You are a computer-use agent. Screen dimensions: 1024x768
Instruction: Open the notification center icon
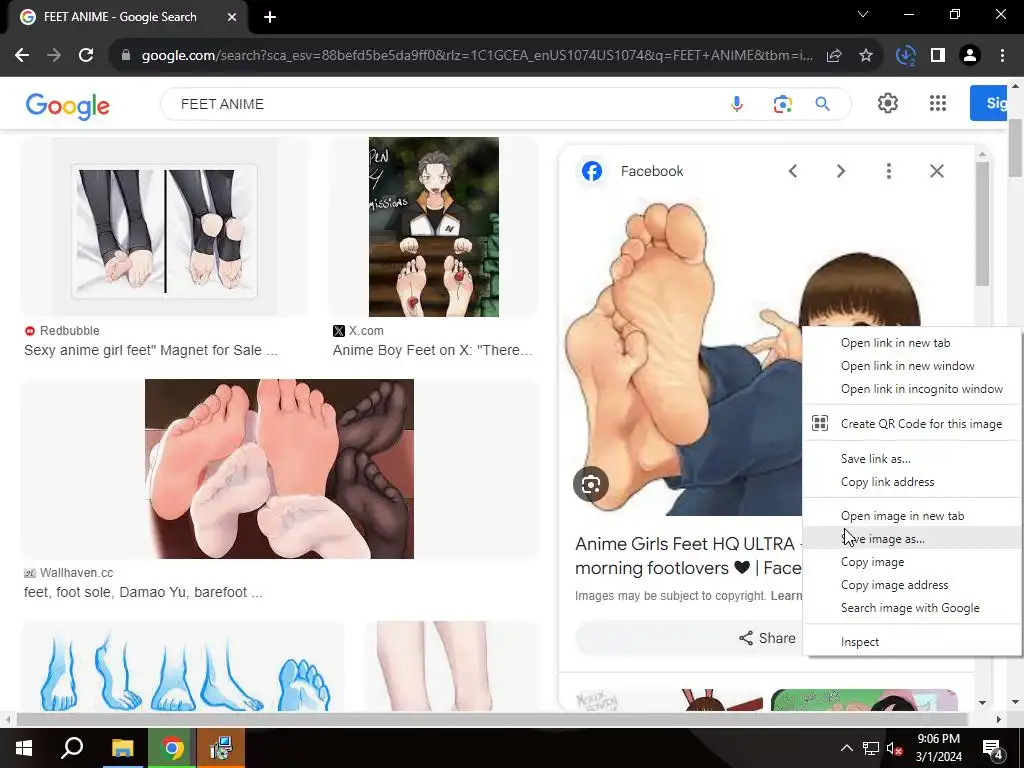click(993, 748)
